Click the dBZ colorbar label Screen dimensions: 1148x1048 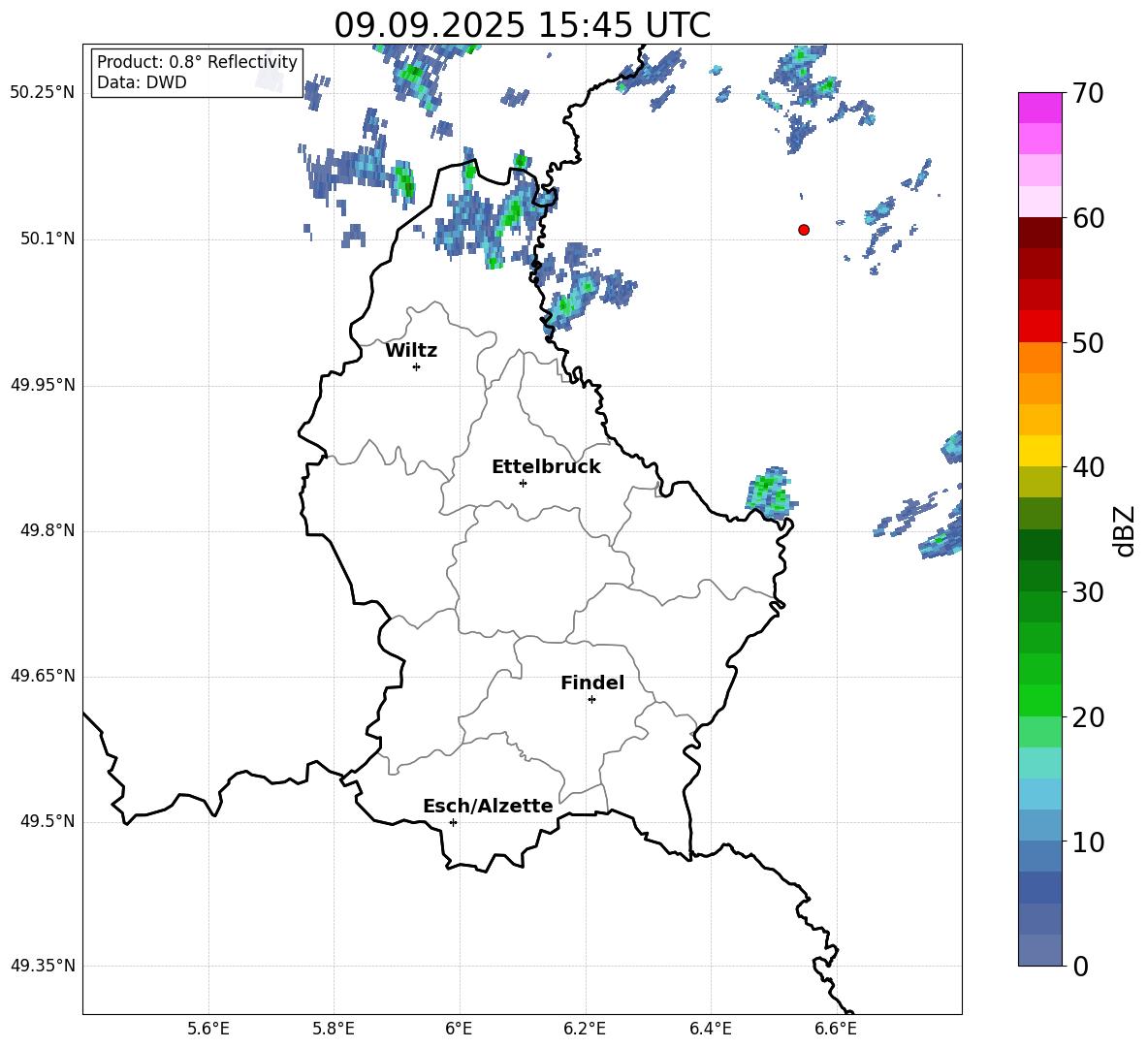[1125, 530]
